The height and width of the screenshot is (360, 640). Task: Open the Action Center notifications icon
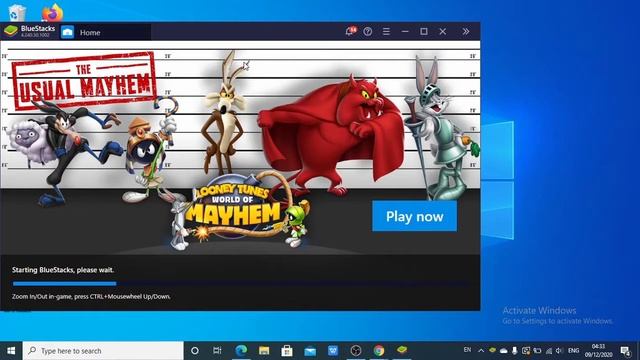coord(625,351)
